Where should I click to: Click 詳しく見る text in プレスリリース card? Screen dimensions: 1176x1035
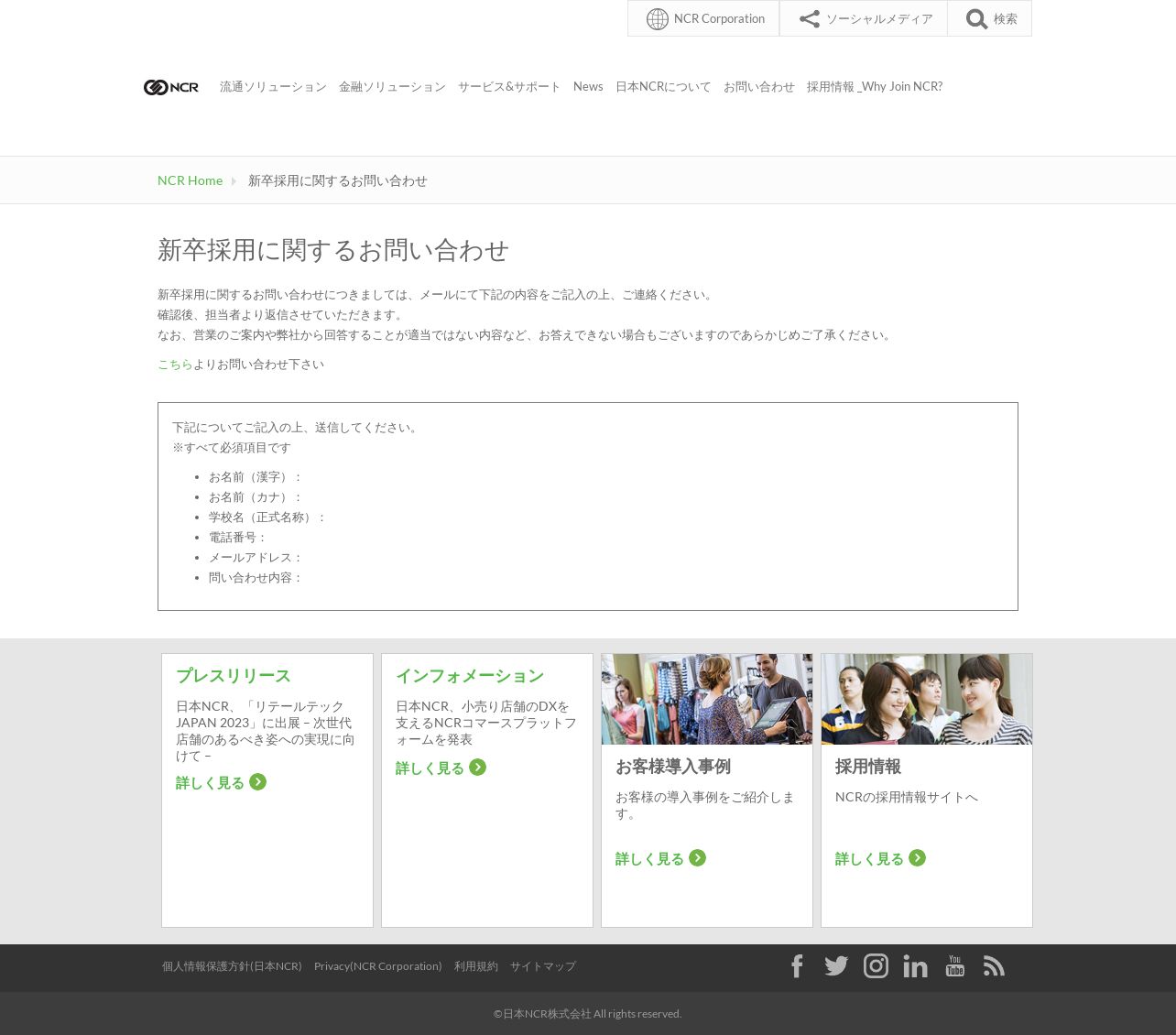coord(210,783)
